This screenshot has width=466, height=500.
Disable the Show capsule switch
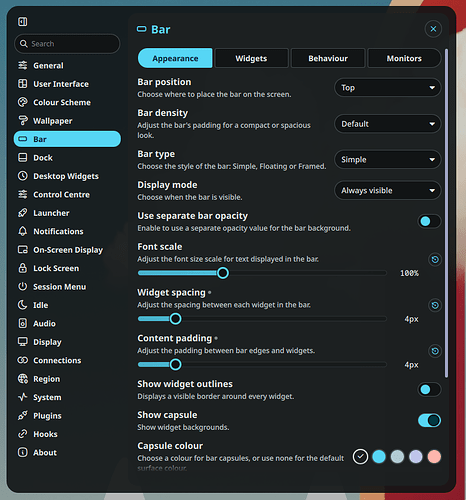point(429,421)
